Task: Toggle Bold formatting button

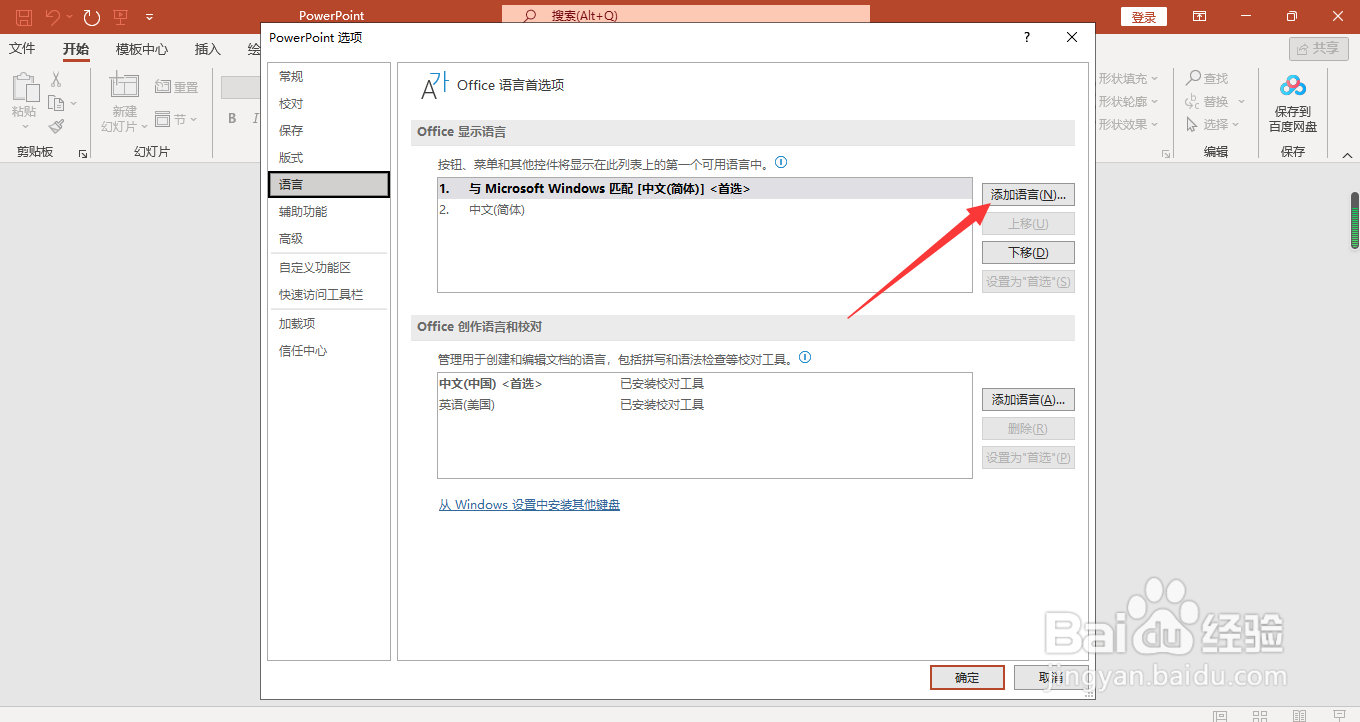Action: tap(232, 119)
